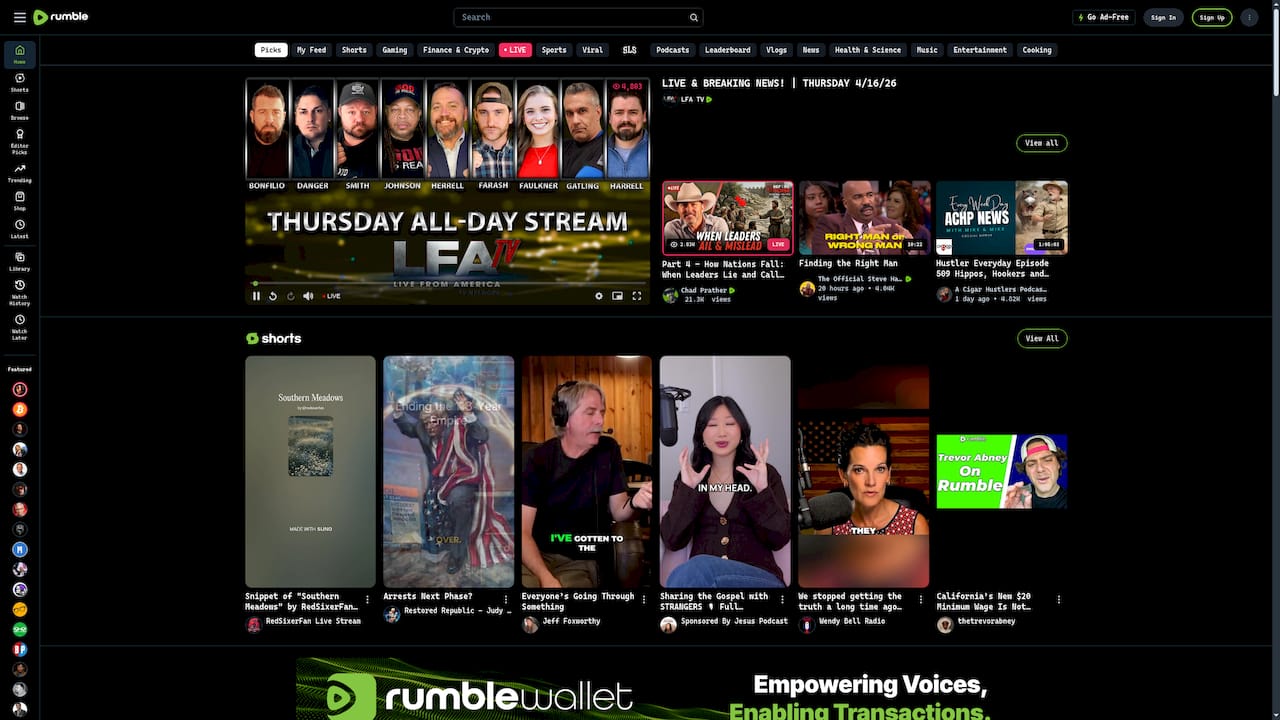Open options for Southern Meadows short
This screenshot has width=1280, height=720.
tap(367, 600)
